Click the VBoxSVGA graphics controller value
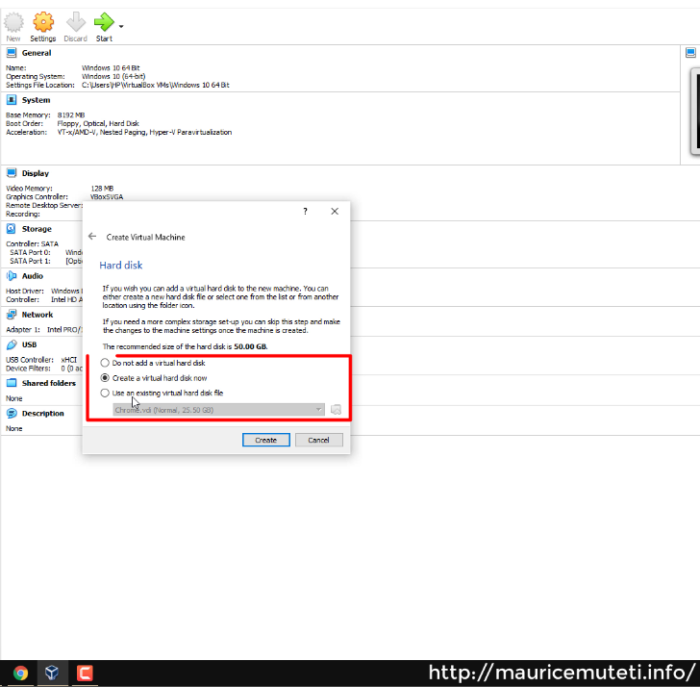 click(107, 197)
